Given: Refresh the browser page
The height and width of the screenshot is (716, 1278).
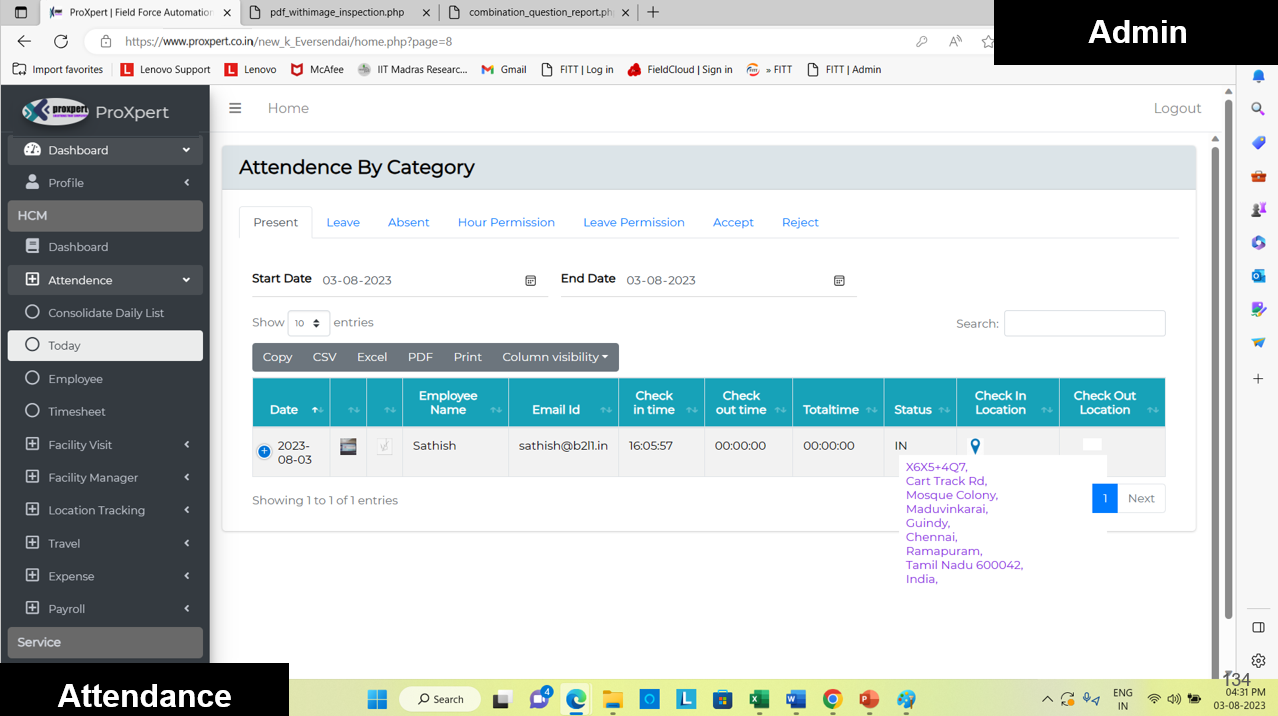Looking at the screenshot, I should click(x=61, y=41).
